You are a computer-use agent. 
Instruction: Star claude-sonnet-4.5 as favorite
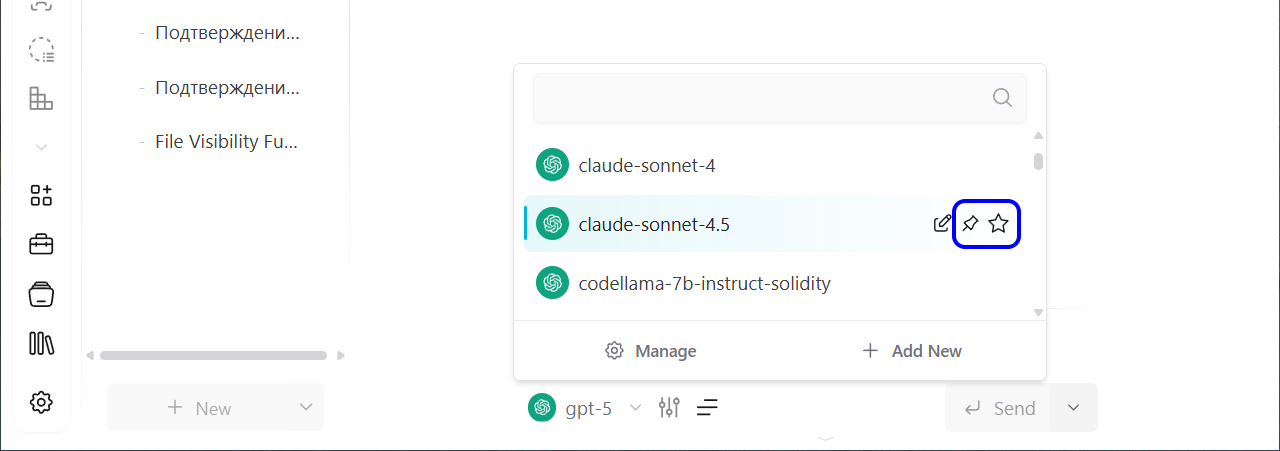coord(998,224)
